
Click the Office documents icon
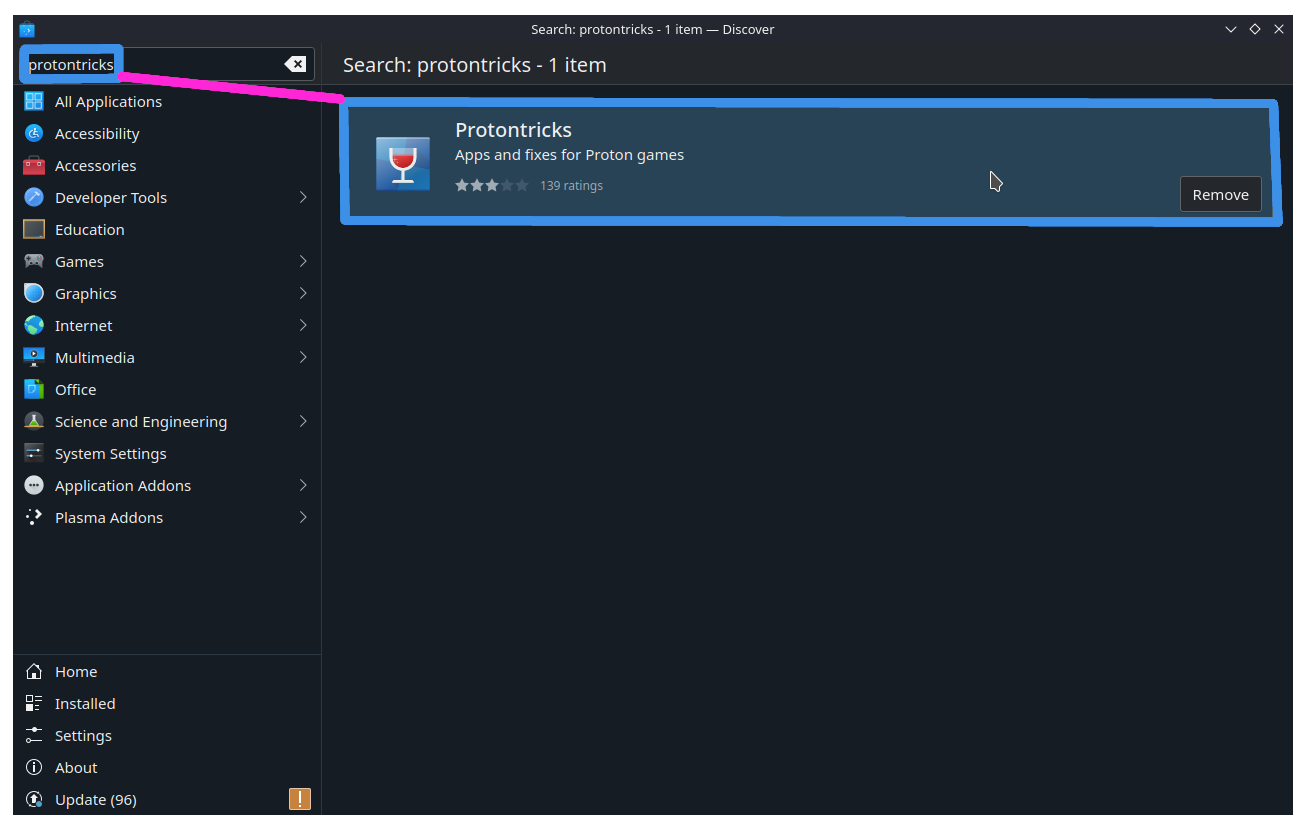(x=34, y=389)
